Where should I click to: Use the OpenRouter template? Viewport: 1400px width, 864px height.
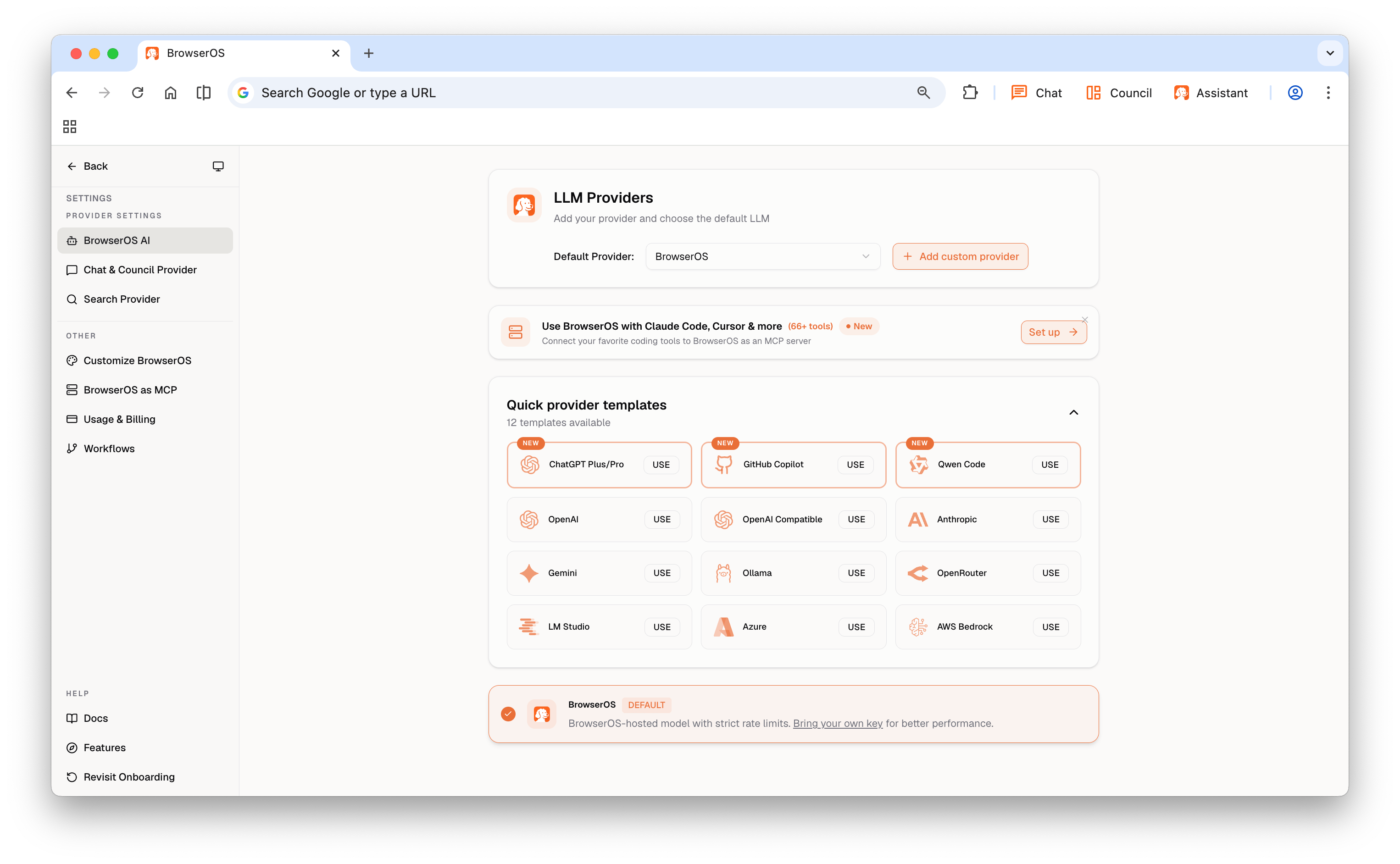click(x=1050, y=573)
